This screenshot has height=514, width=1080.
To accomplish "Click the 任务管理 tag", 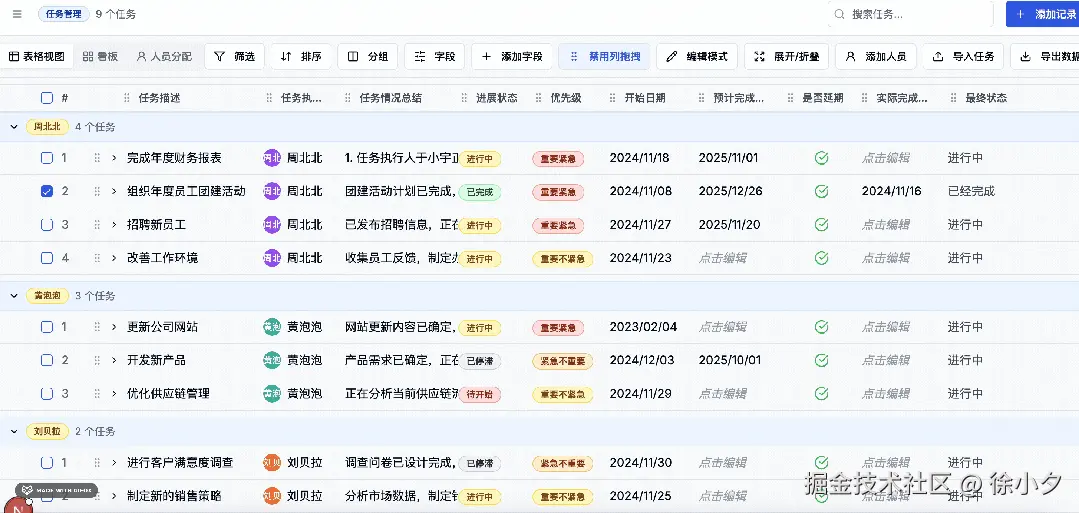I will point(64,14).
